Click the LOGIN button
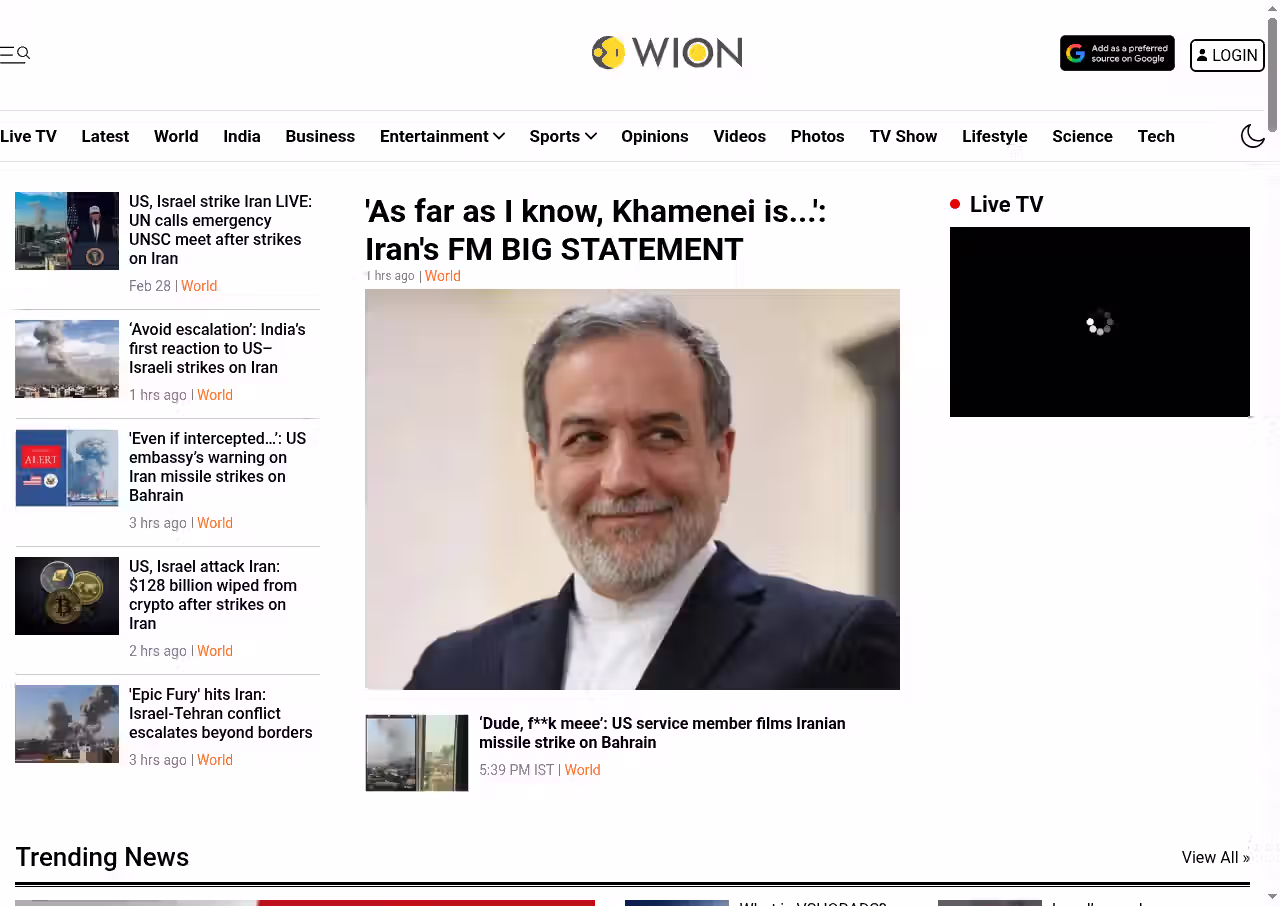 pyautogui.click(x=1227, y=55)
